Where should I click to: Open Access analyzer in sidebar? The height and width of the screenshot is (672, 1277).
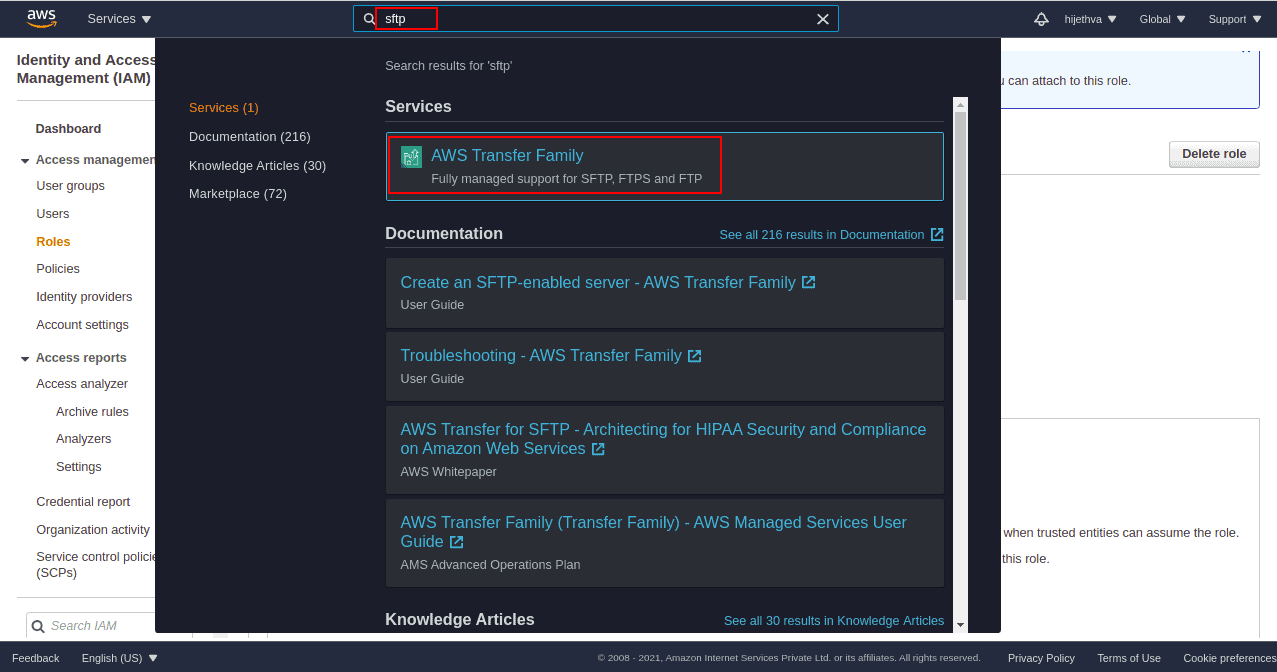(82, 384)
